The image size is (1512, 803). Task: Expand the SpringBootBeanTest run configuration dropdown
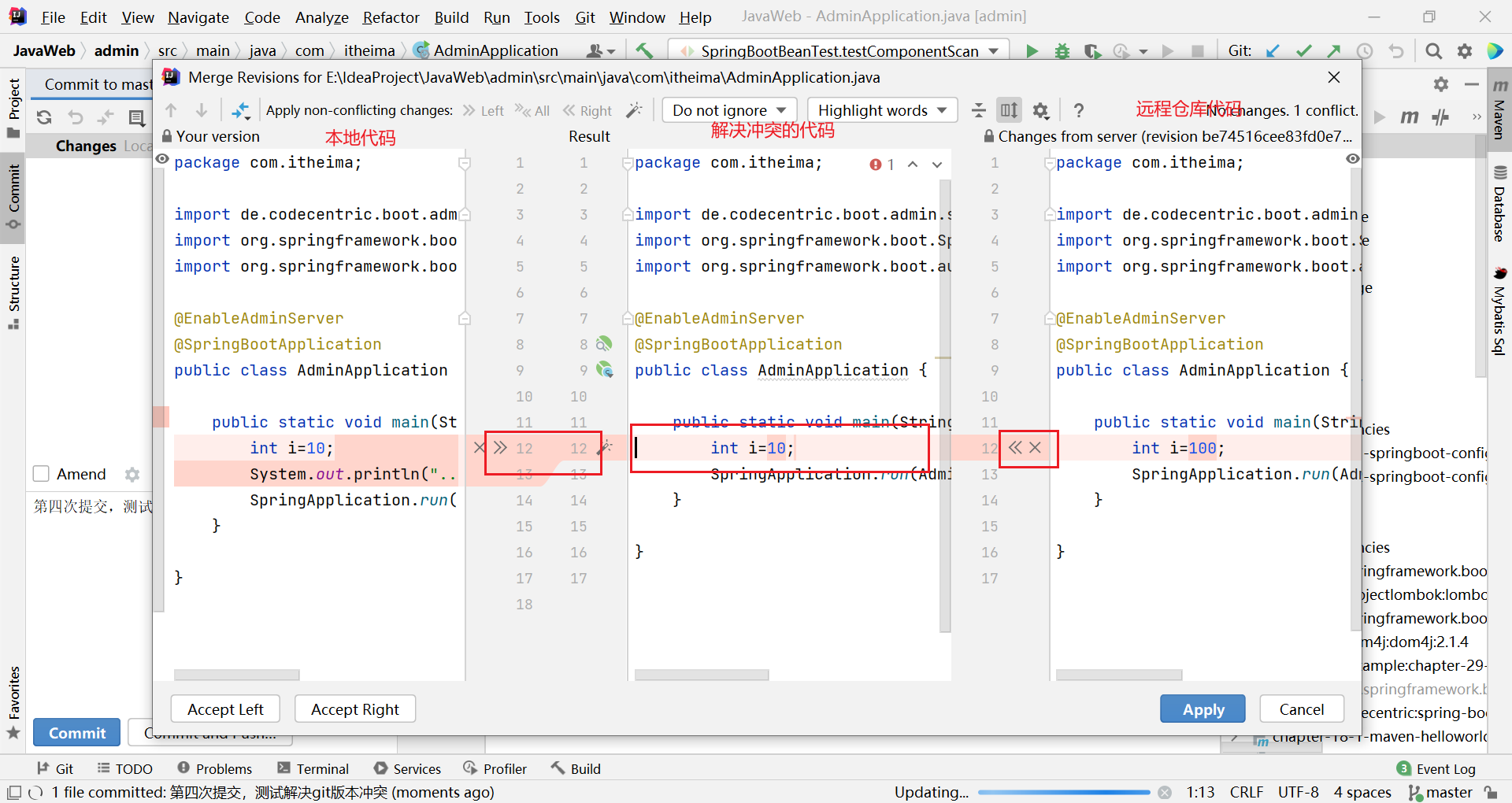tap(994, 51)
